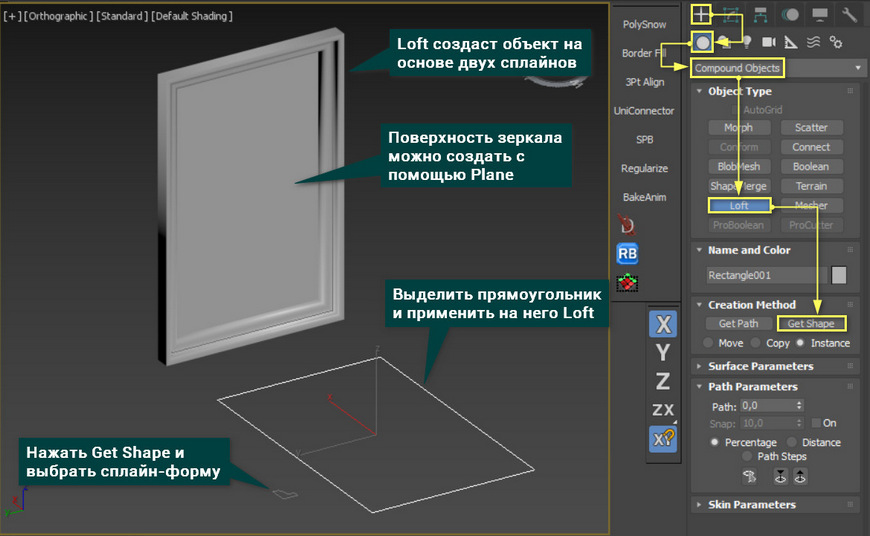Click the red checkered mesh icon

coord(628,283)
